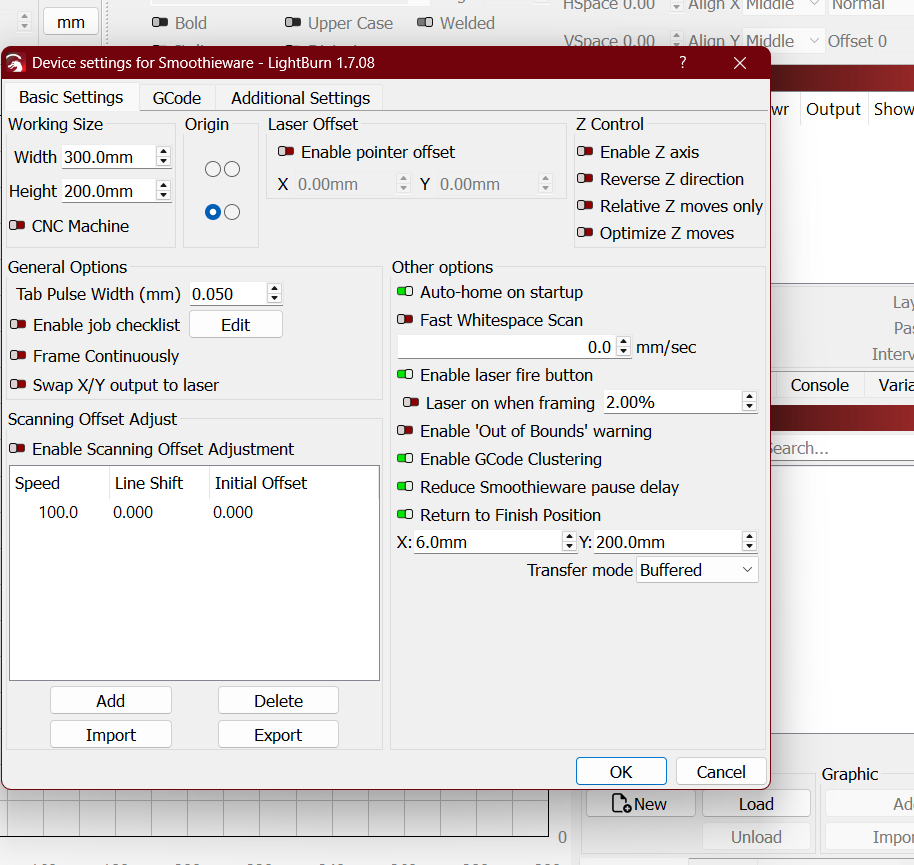Click Tab Pulse Width 0.050 field
The height and width of the screenshot is (865, 914).
[228, 294]
